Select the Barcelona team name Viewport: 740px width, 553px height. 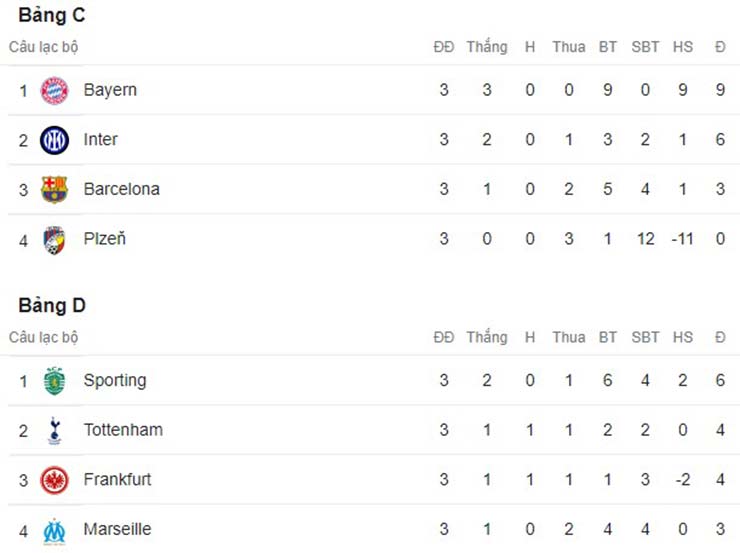121,189
